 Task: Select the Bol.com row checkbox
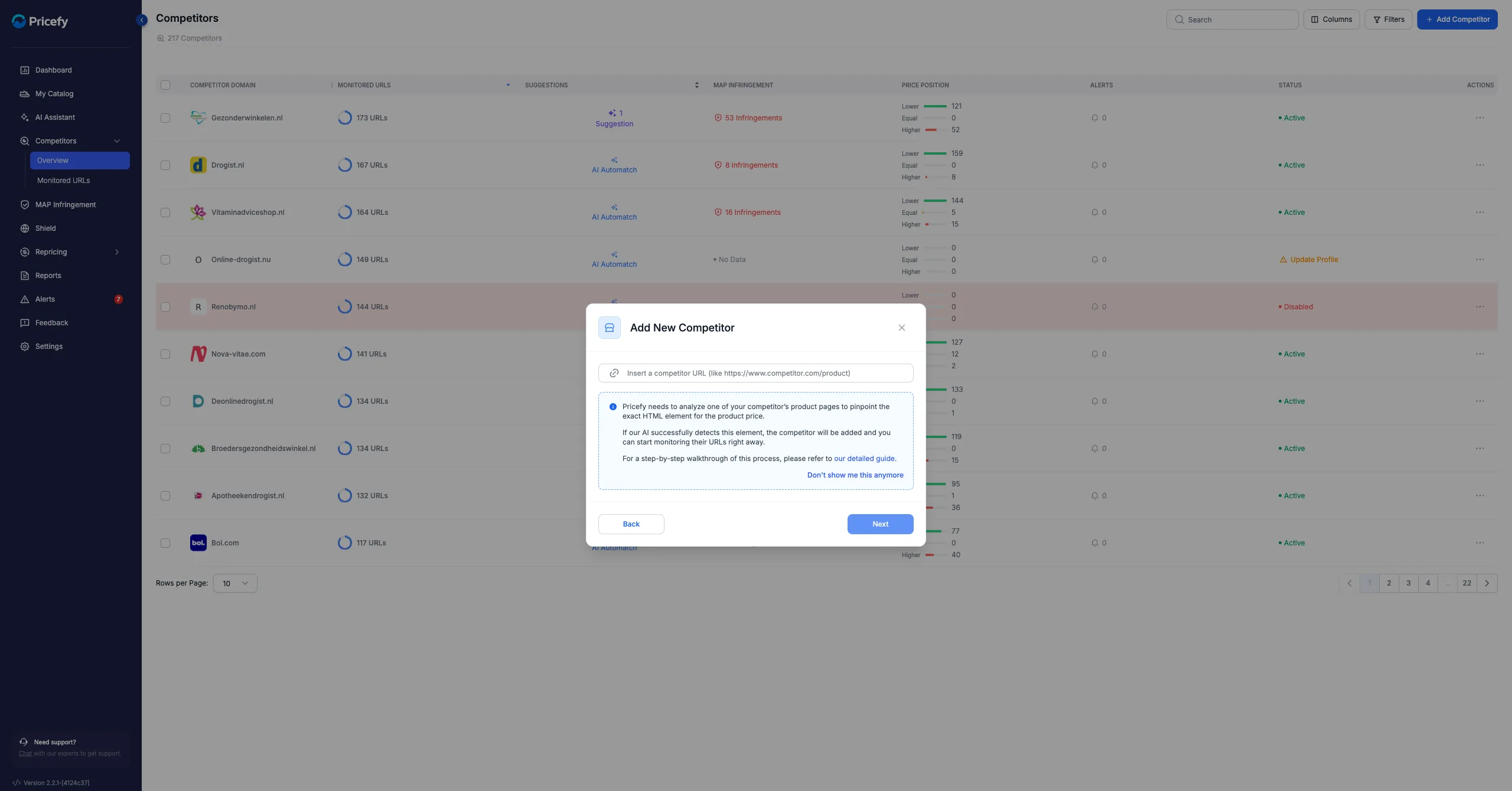coord(165,543)
